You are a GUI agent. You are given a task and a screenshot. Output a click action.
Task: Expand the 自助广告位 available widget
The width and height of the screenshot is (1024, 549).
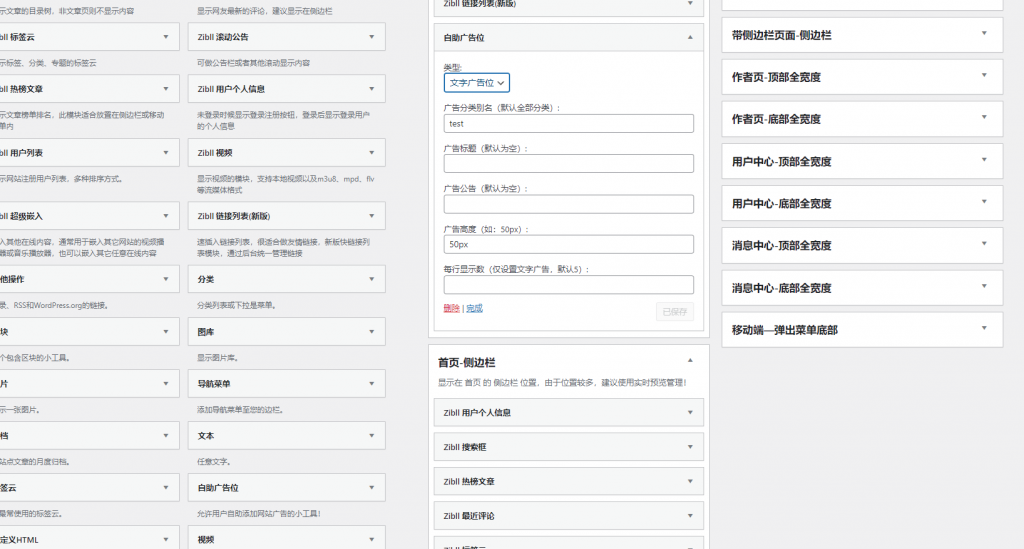pos(372,488)
